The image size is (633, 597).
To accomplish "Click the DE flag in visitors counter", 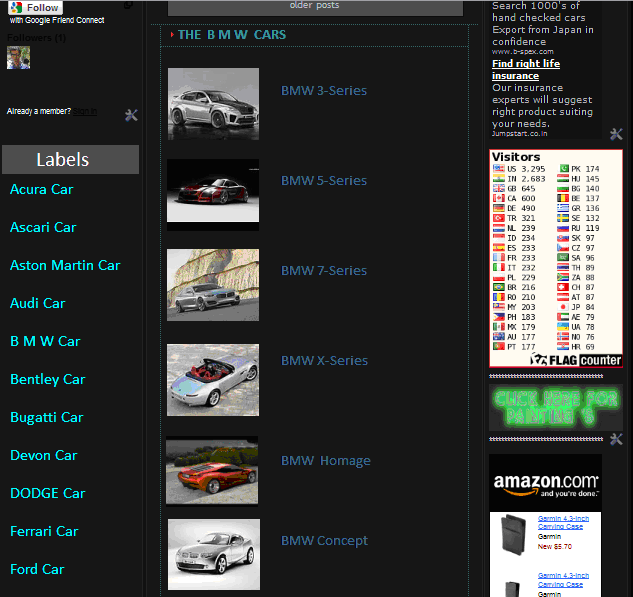I will (499, 208).
